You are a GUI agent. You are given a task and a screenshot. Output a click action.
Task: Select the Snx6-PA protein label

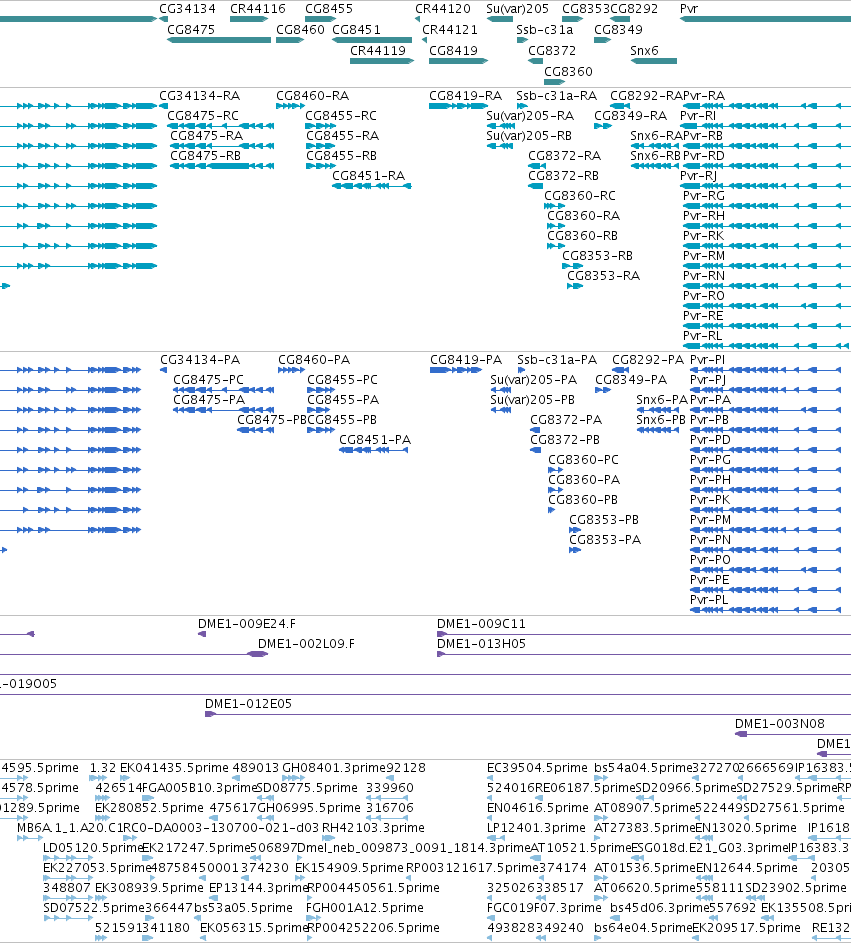pyautogui.click(x=662, y=400)
